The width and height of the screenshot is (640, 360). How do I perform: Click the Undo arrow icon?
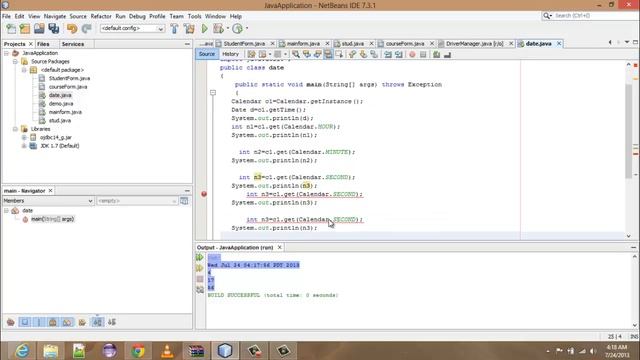[72, 29]
